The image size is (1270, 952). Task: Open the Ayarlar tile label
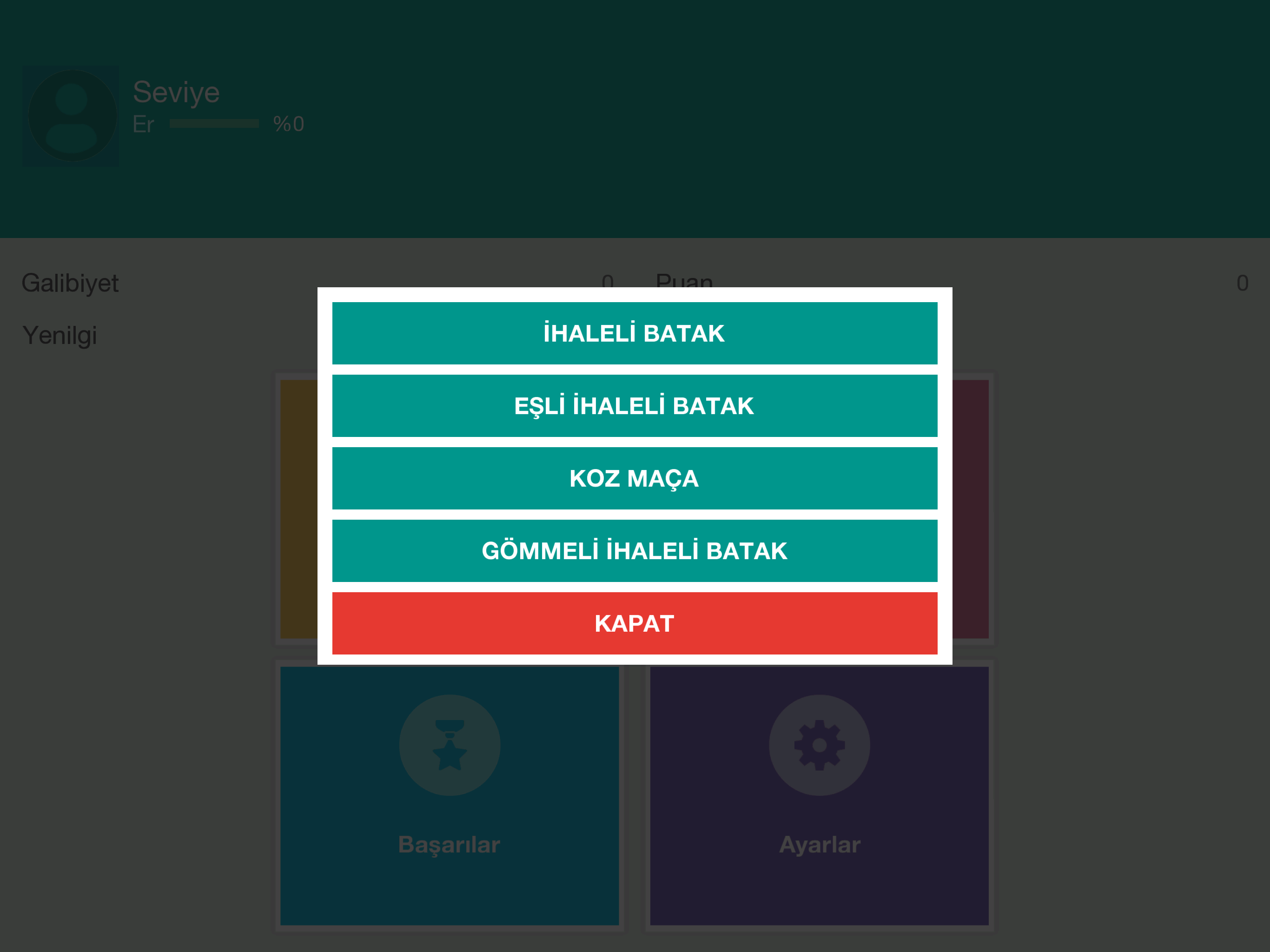click(819, 845)
